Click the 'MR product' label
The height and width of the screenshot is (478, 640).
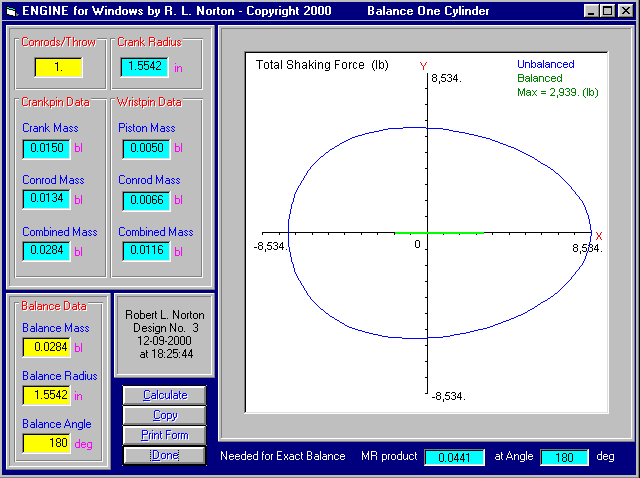(389, 456)
